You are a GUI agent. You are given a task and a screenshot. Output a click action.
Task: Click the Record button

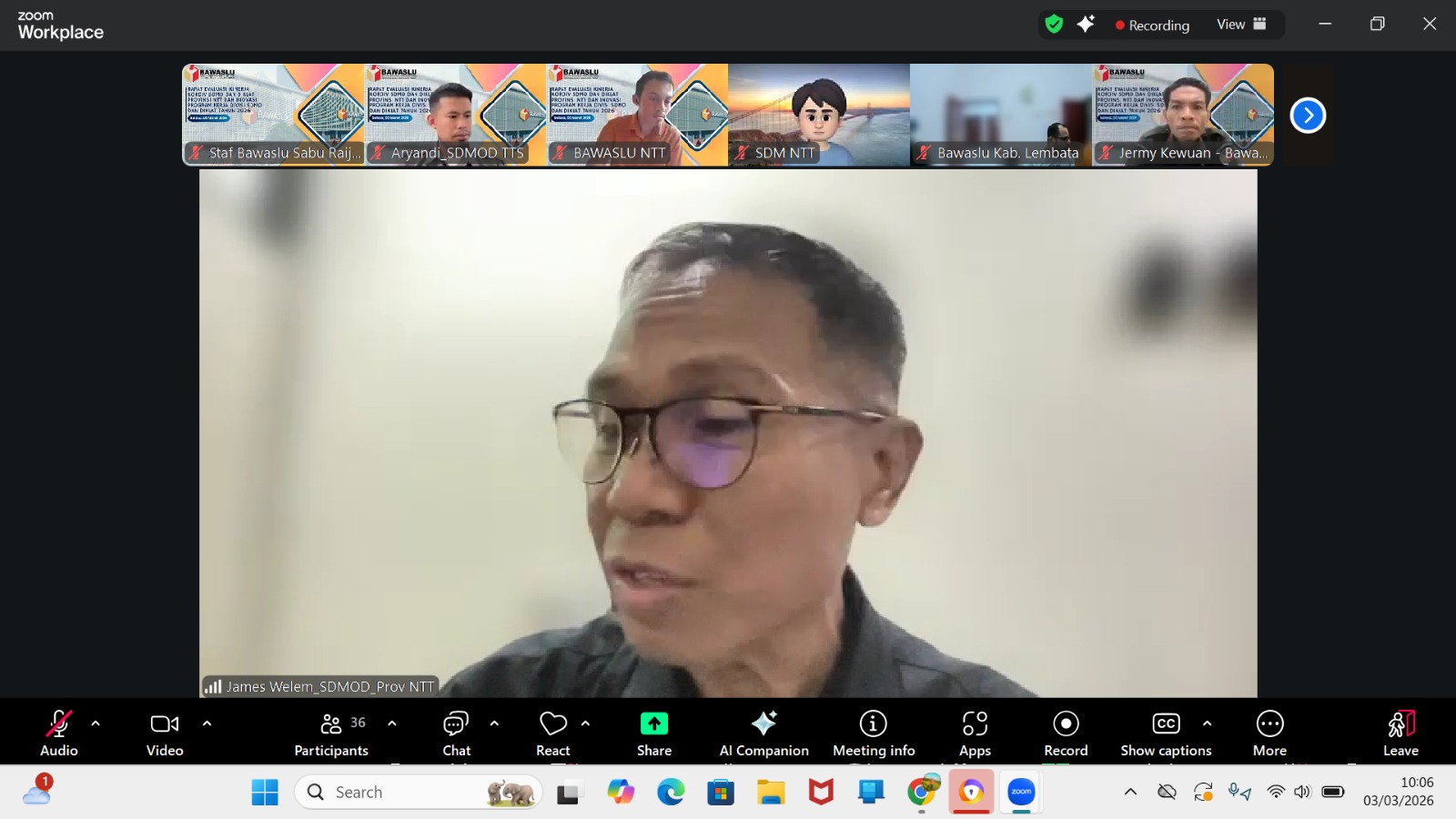click(1066, 733)
